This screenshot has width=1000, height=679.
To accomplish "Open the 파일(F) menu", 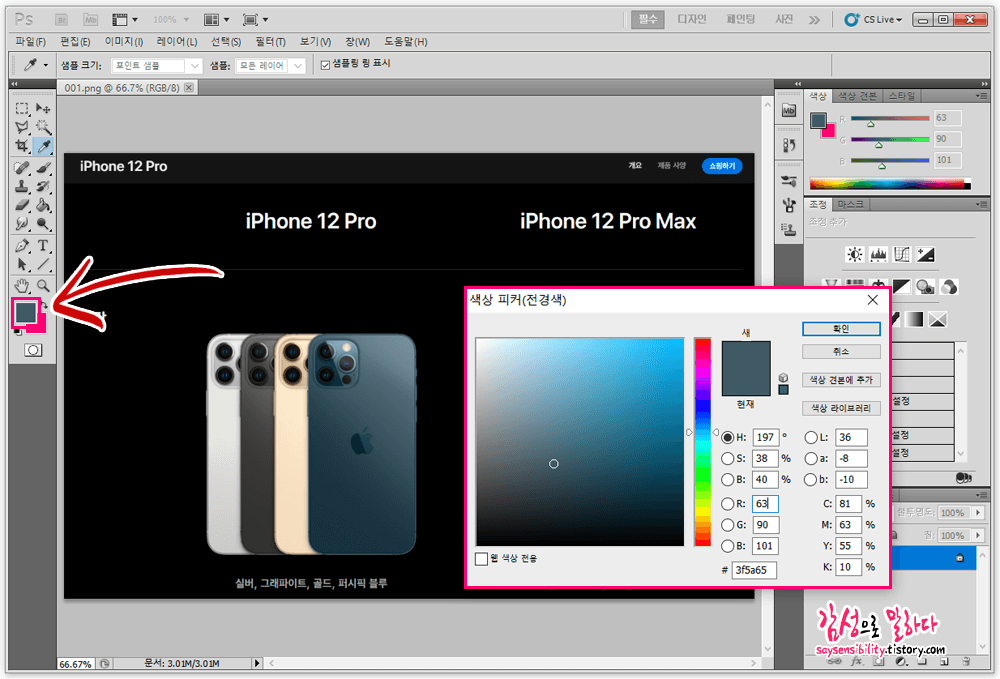I will tap(30, 41).
